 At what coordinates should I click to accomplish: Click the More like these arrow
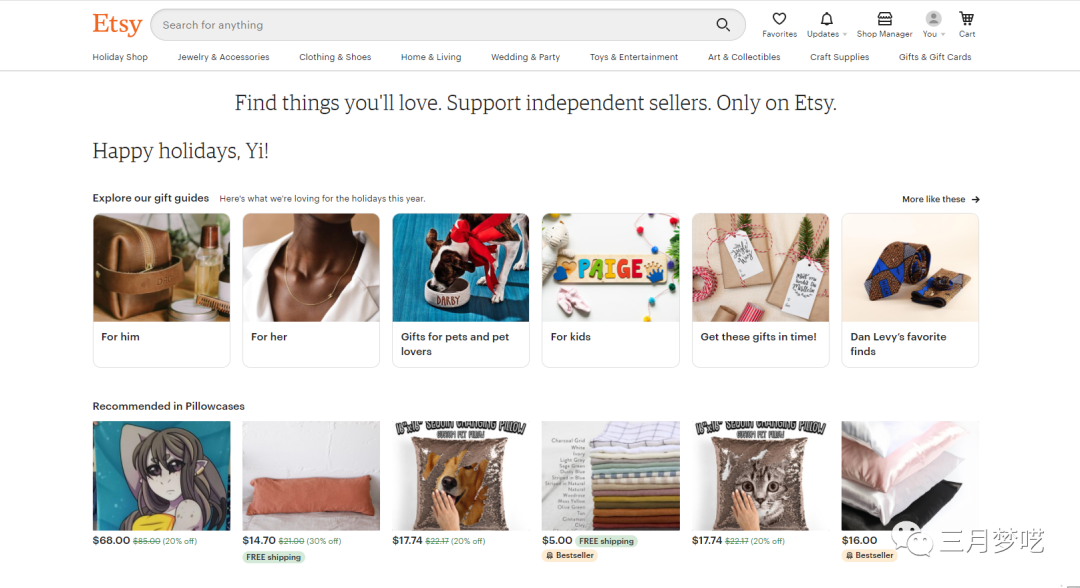[x=975, y=199]
